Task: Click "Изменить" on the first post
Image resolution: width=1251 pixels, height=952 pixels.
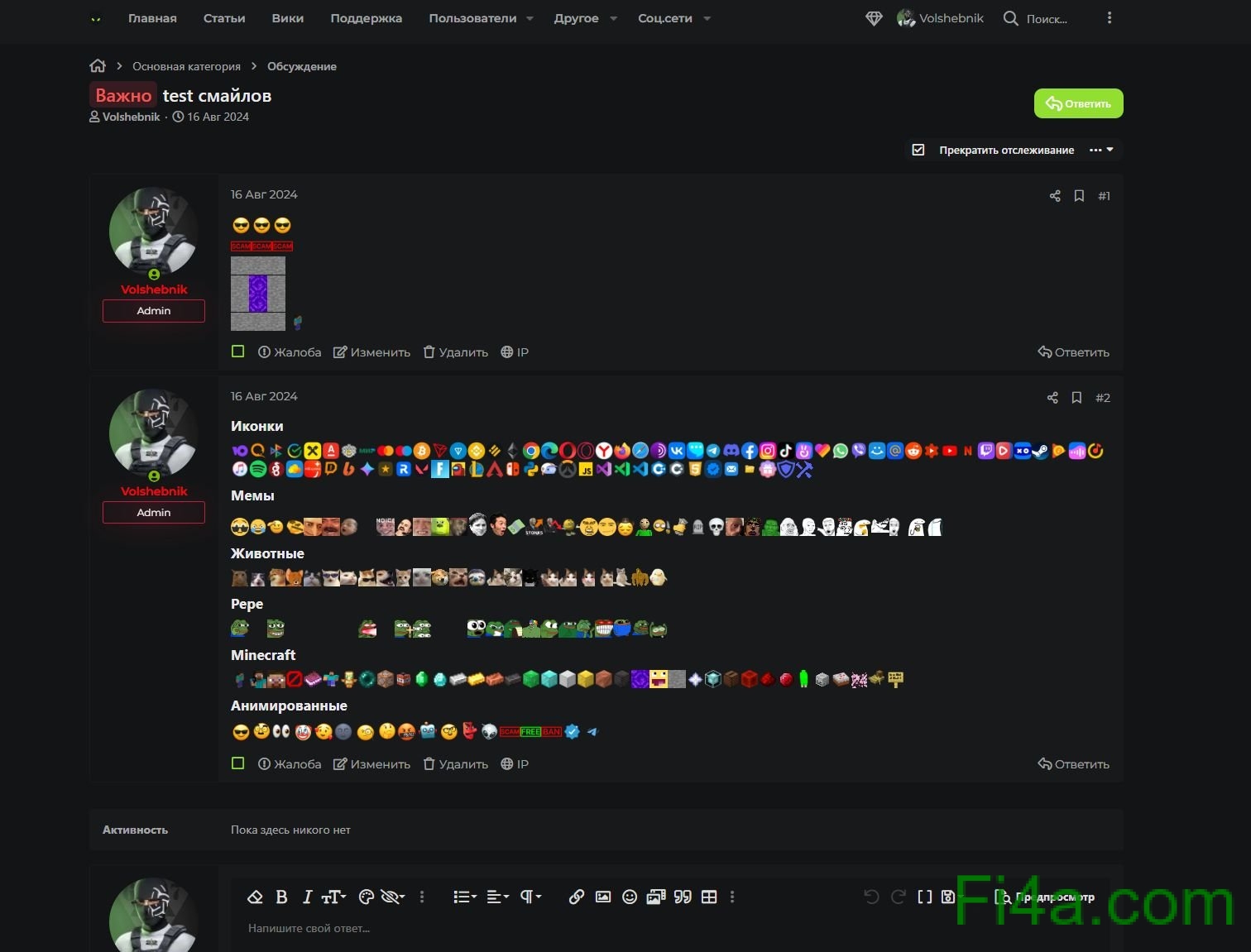Action: [372, 352]
